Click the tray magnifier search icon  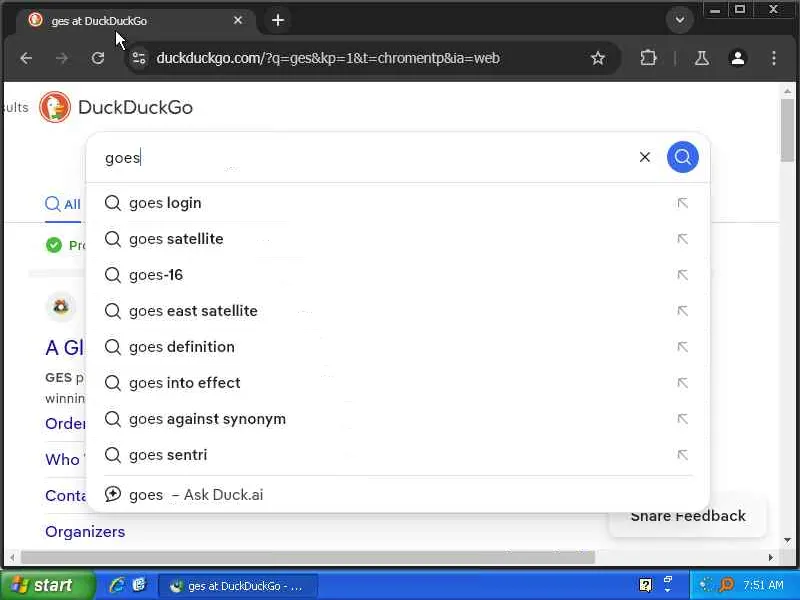tap(727, 585)
